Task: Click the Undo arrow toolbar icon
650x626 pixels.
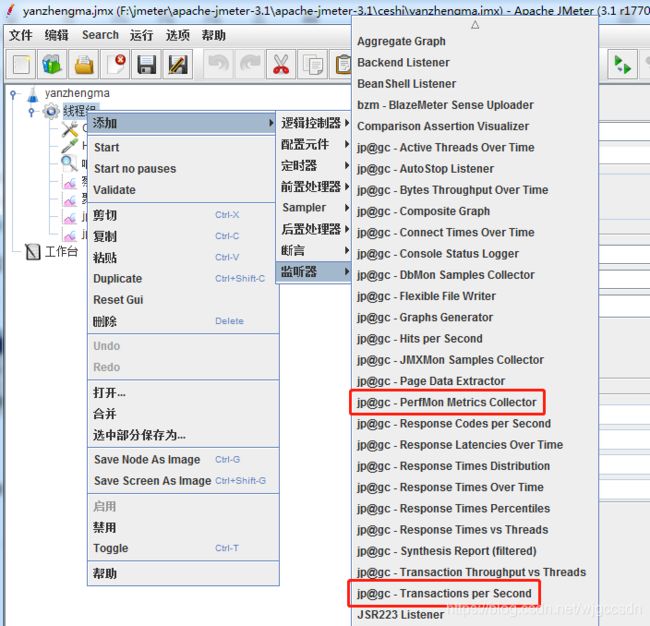Action: [218, 65]
